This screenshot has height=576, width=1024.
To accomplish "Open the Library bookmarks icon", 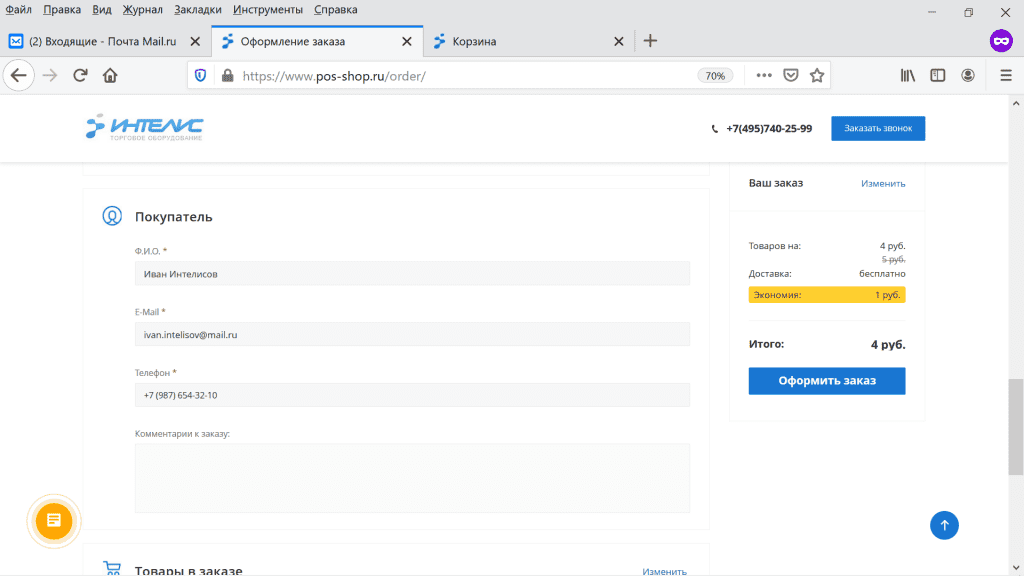I will (x=908, y=75).
